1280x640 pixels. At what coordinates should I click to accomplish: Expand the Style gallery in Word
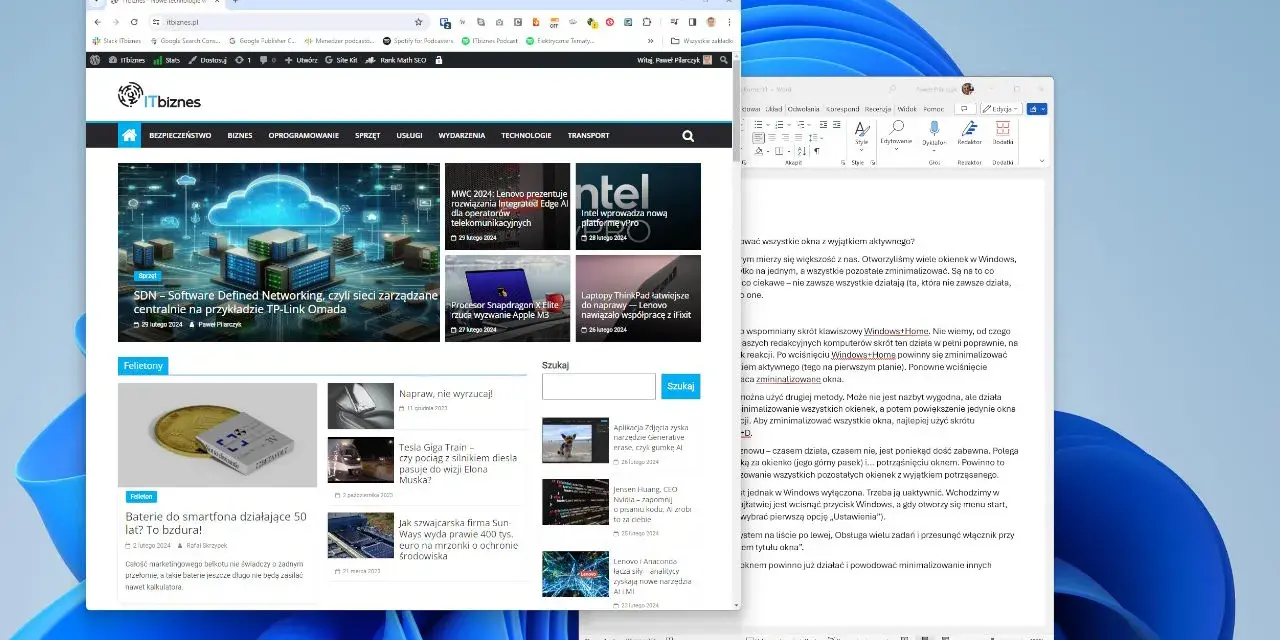click(x=861, y=150)
